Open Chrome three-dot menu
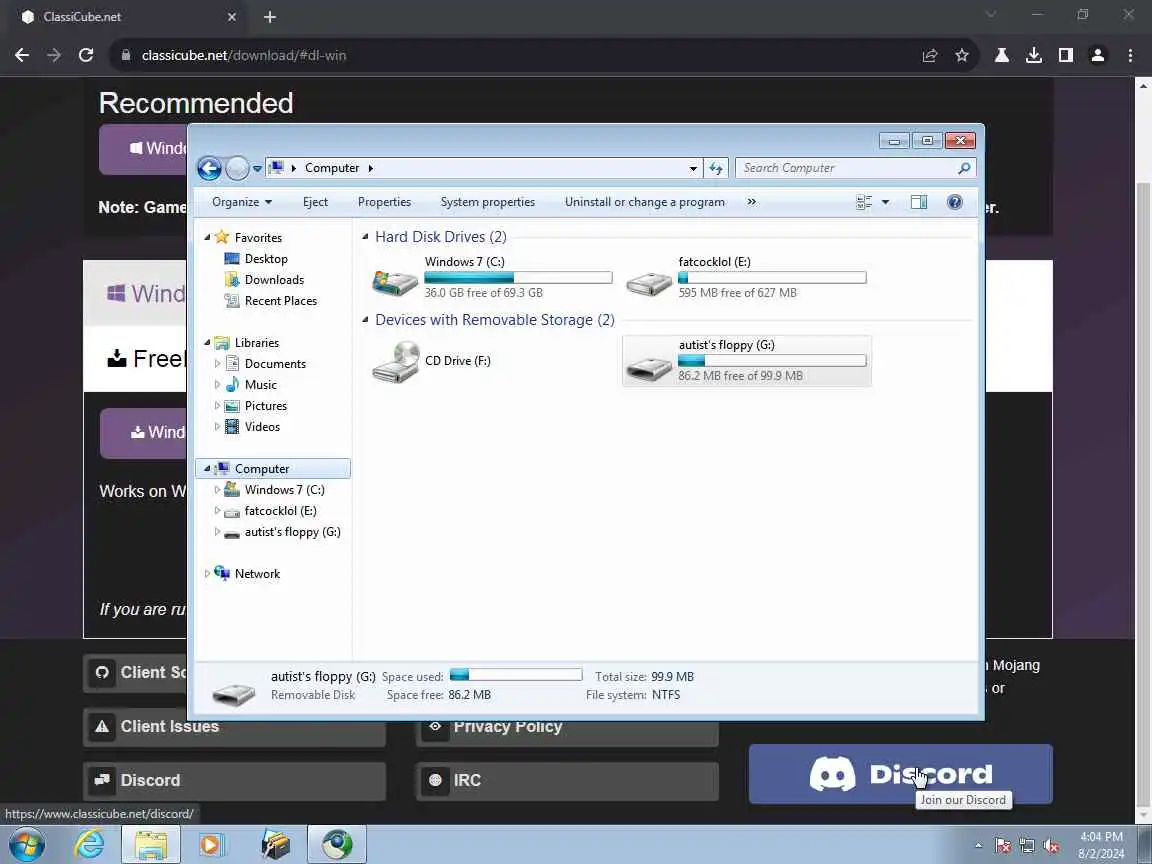 1130,55
